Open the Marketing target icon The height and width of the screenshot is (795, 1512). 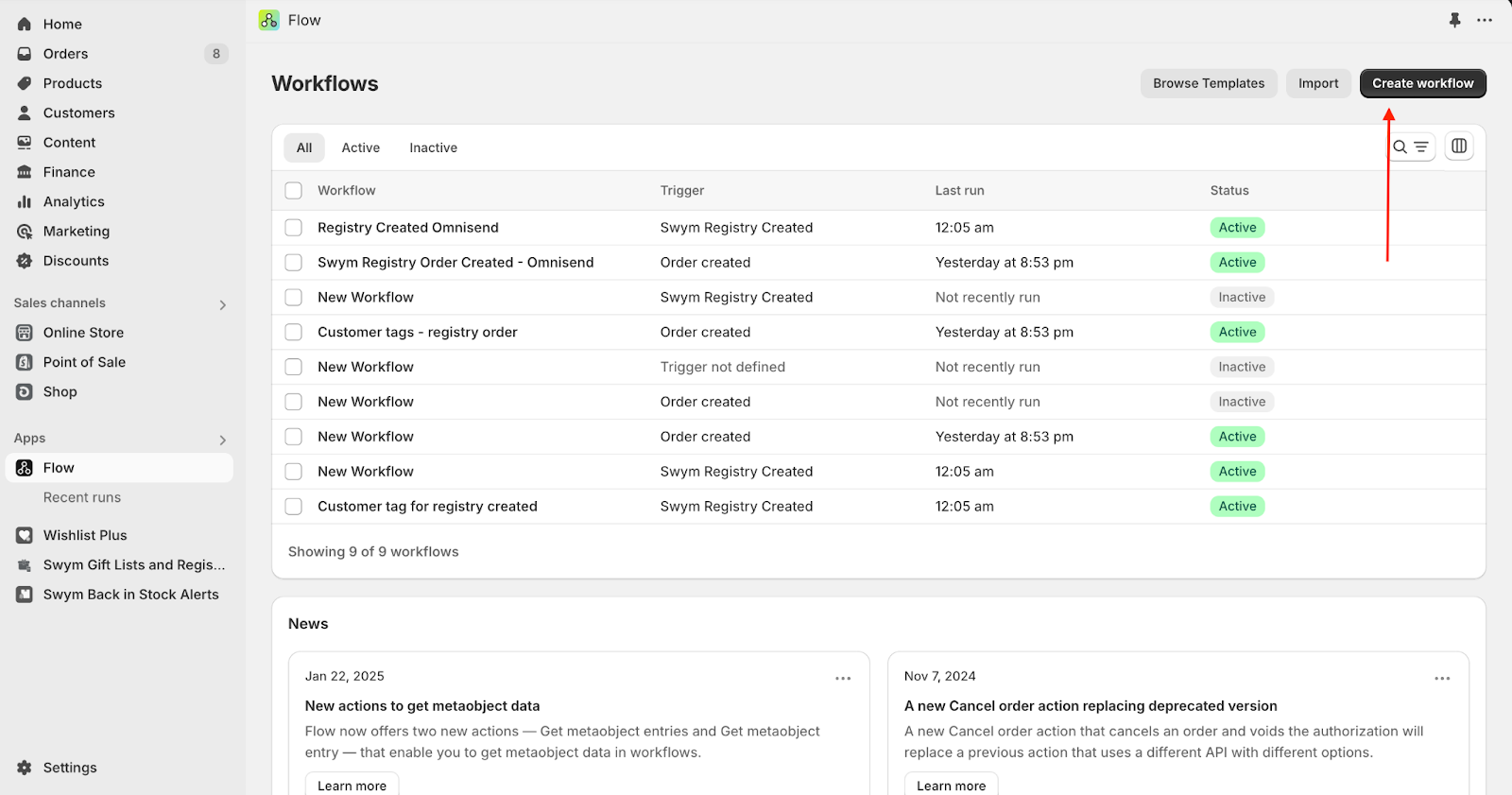tap(25, 232)
